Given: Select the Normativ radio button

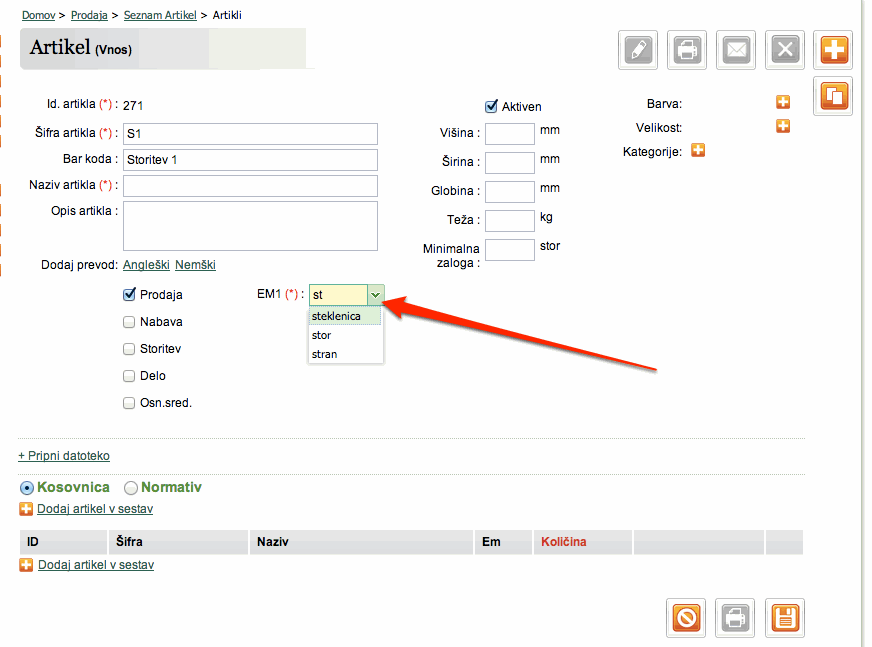Looking at the screenshot, I should pos(131,488).
